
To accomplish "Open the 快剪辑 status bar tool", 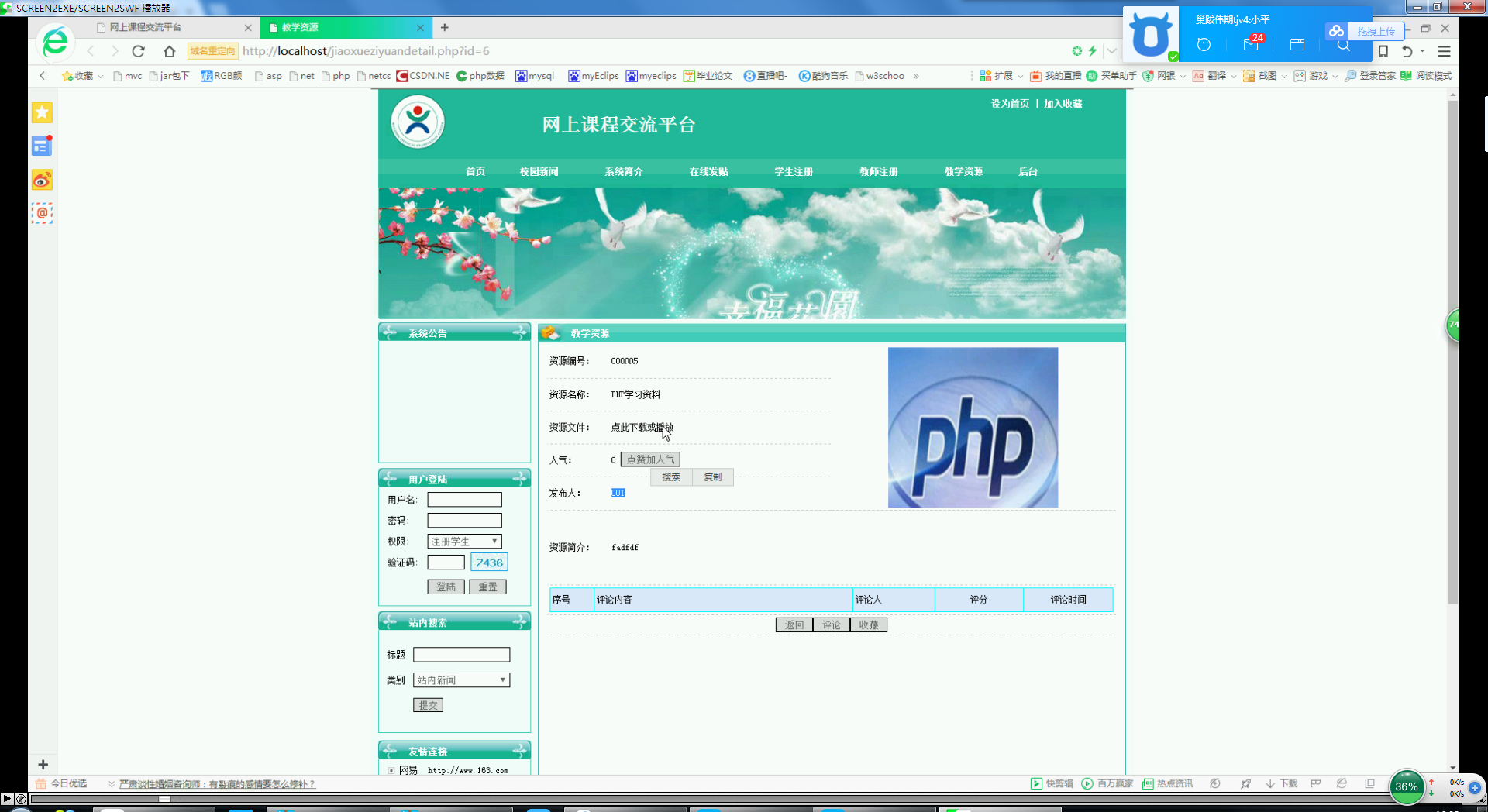I will 1052,783.
